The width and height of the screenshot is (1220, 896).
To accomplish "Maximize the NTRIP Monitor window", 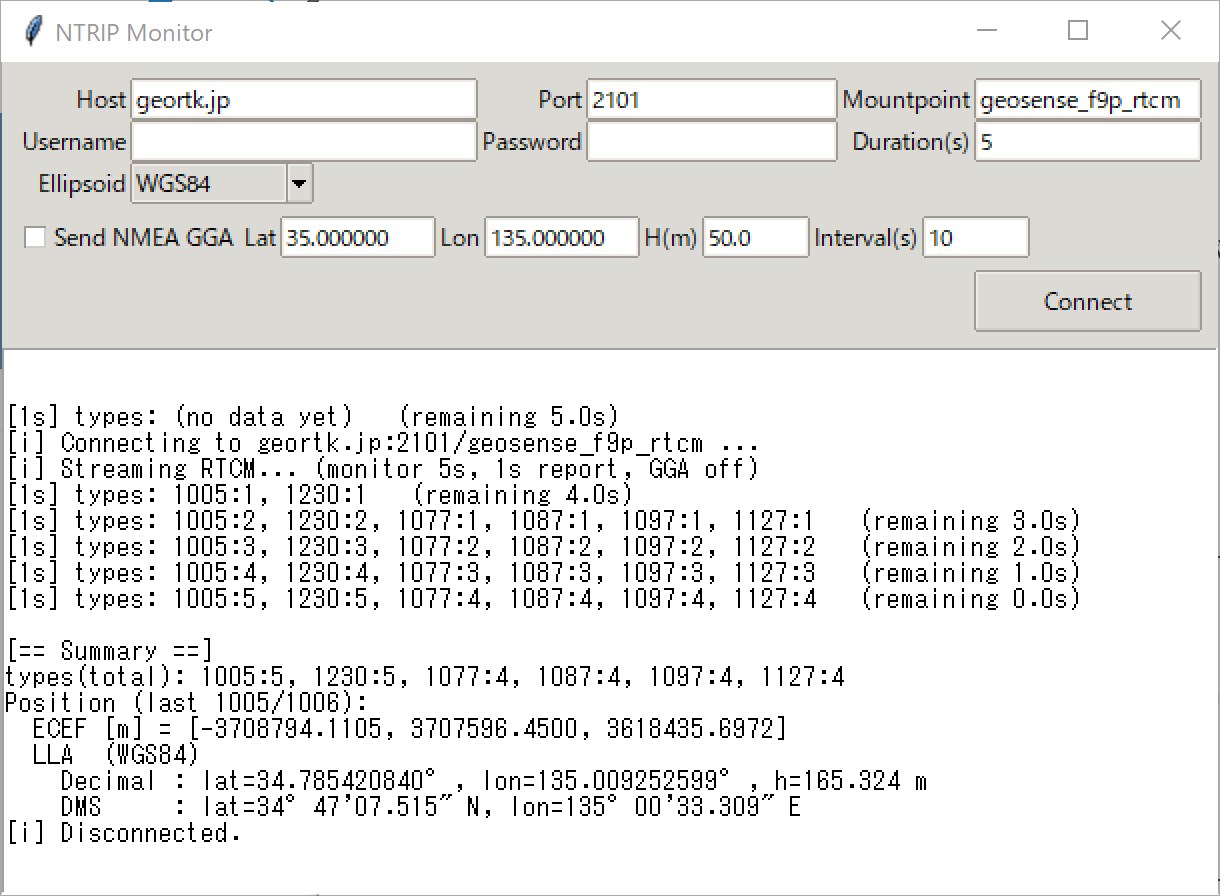I will pos(1078,31).
